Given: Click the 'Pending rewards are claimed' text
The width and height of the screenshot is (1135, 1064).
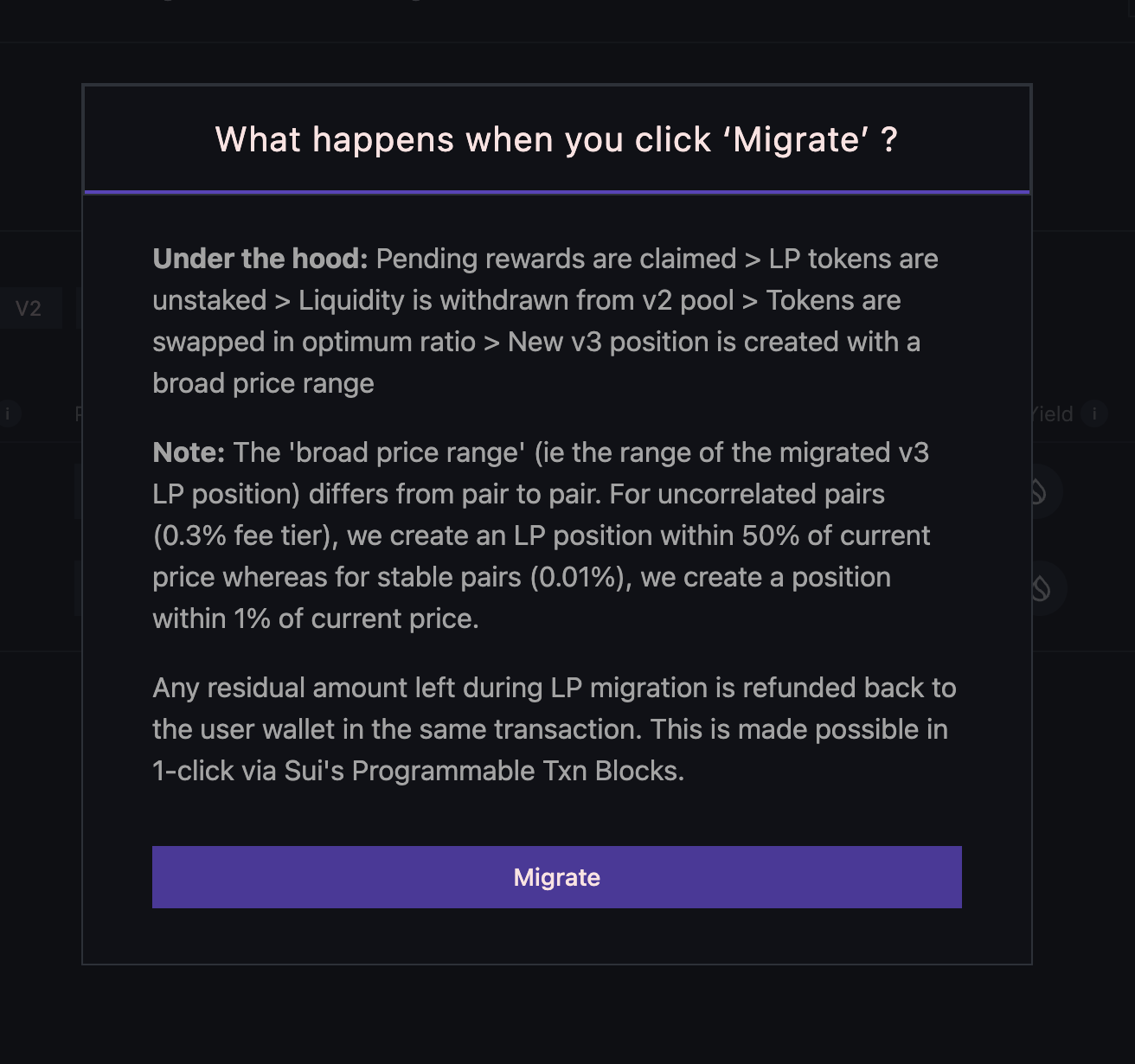Looking at the screenshot, I should (x=555, y=259).
